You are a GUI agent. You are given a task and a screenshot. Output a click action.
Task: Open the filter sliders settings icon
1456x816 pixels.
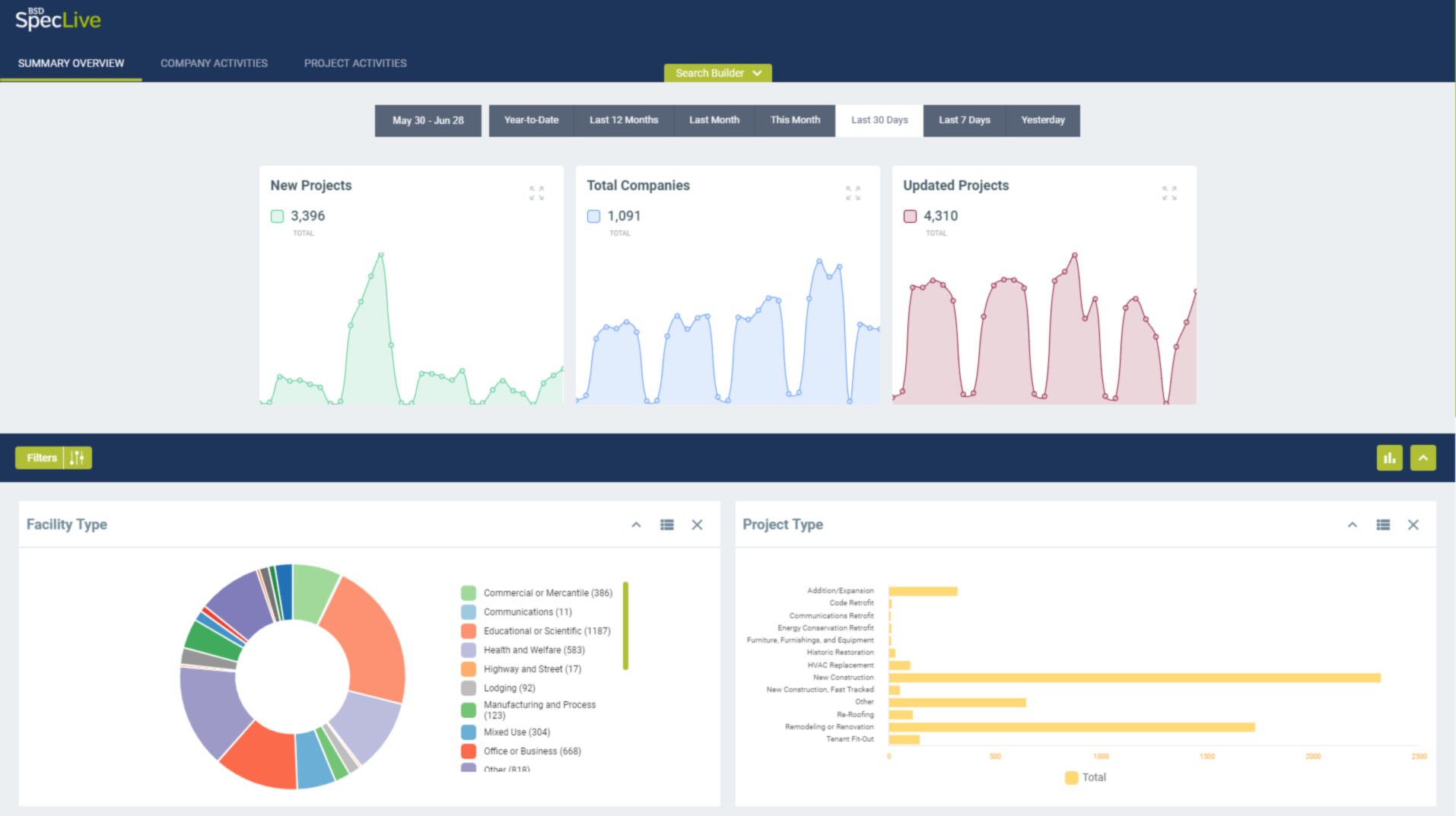click(x=78, y=458)
